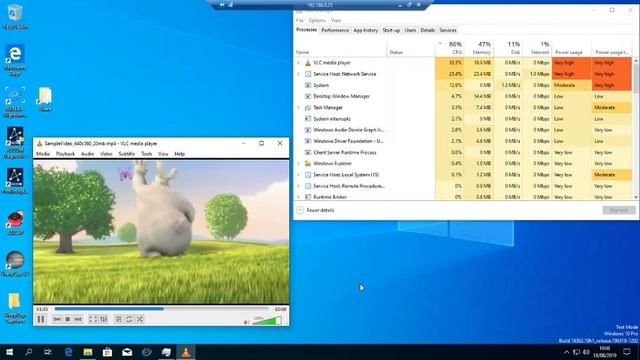
Task: Expand the Task Manager process row
Action: (298, 108)
